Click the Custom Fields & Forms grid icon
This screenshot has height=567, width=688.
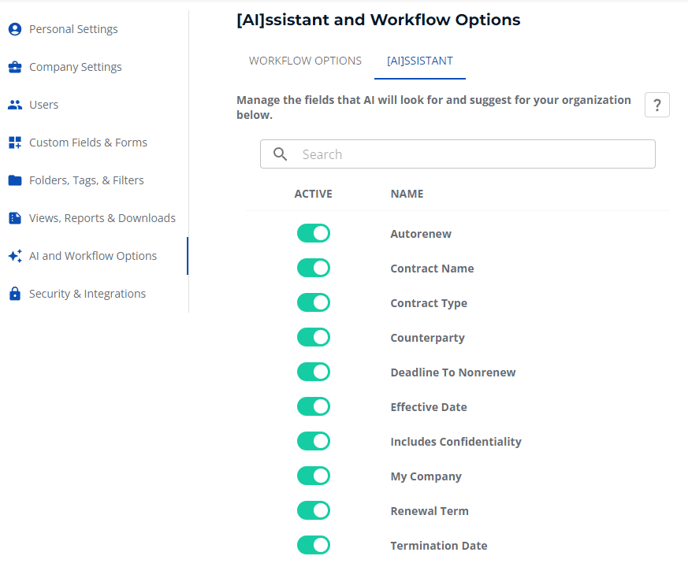click(x=15, y=142)
